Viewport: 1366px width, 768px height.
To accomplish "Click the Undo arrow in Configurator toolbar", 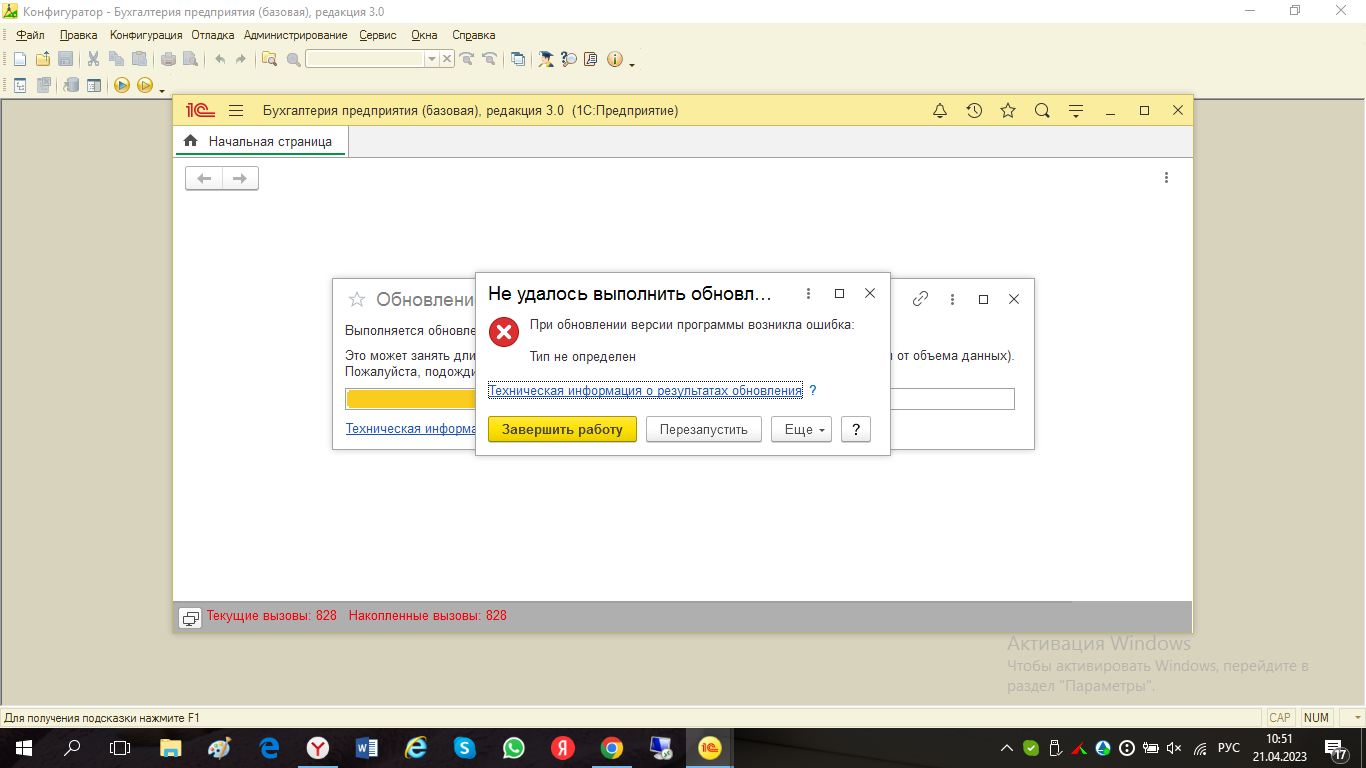I will [x=220, y=59].
